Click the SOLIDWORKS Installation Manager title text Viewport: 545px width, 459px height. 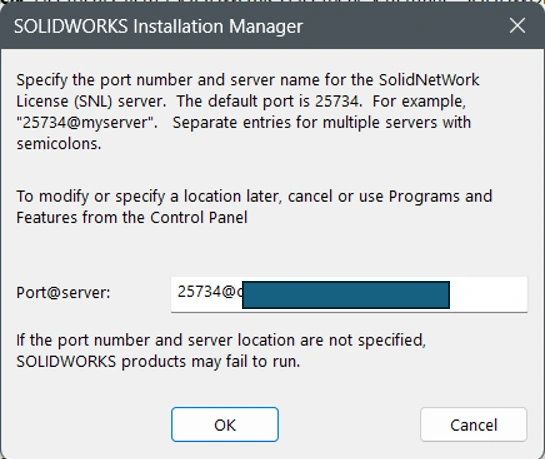[158, 26]
